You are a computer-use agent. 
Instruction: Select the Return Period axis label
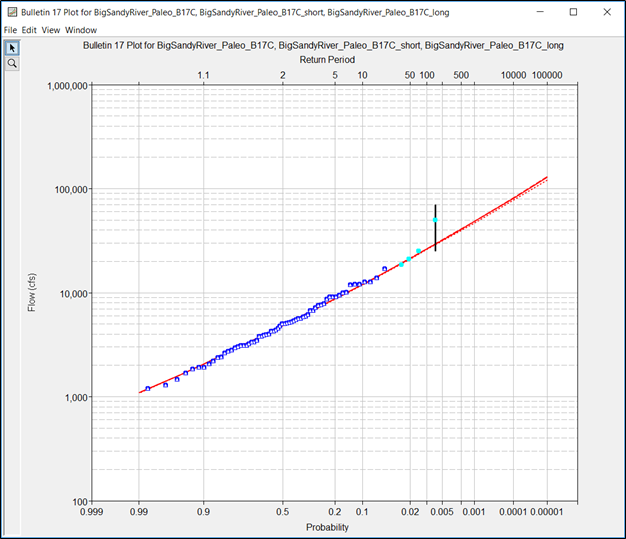tap(334, 59)
